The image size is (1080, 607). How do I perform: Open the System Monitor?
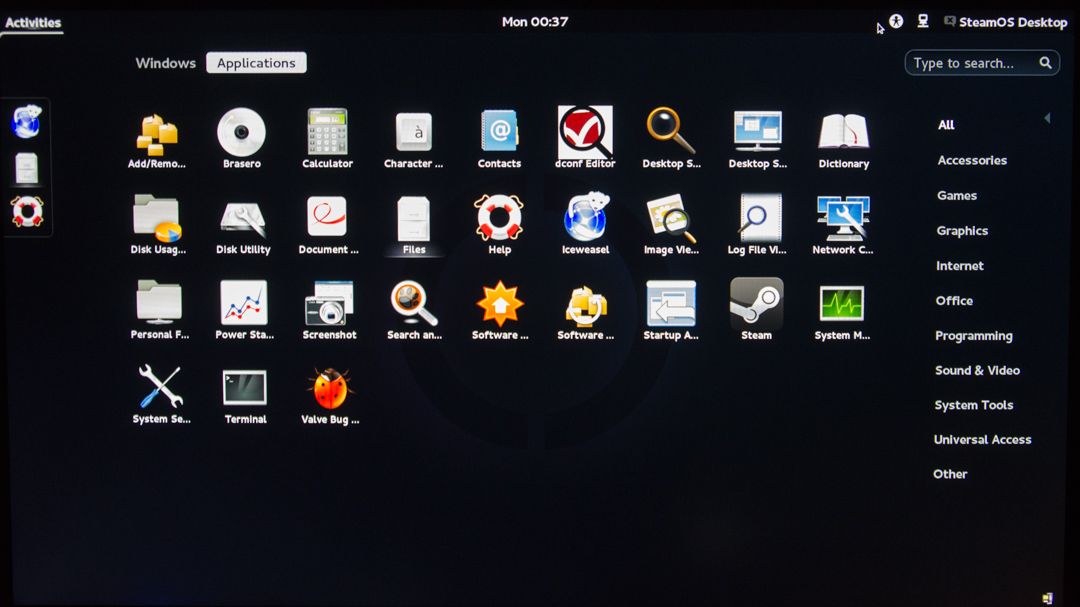click(x=842, y=305)
